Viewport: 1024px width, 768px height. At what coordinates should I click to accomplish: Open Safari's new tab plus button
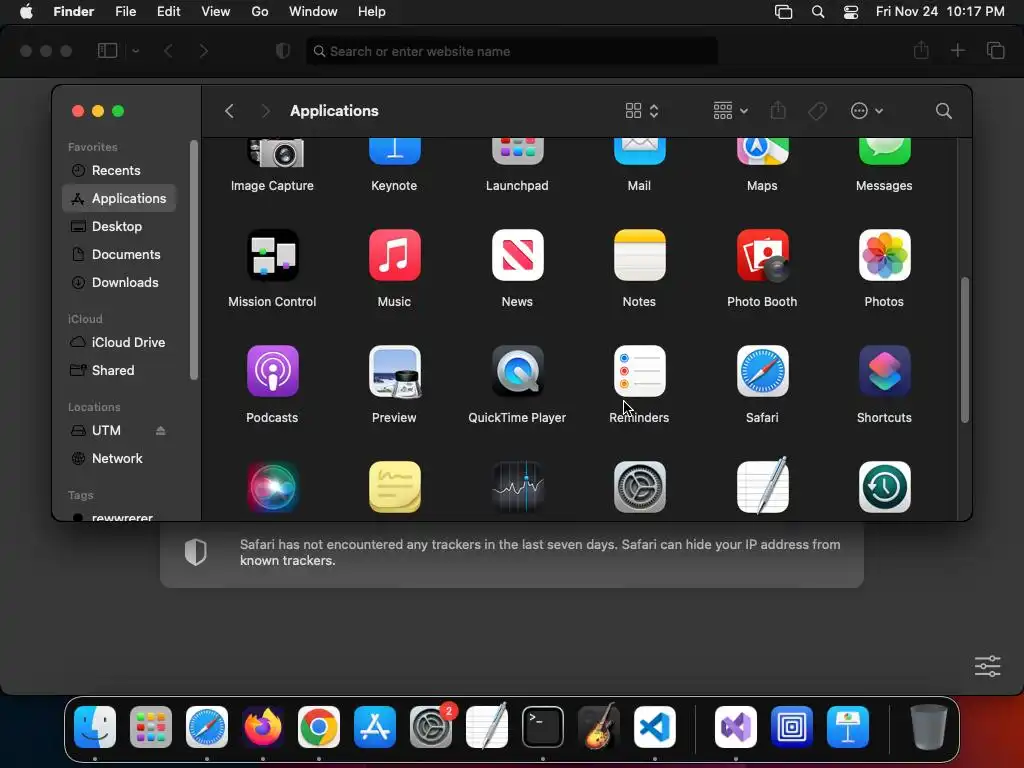[x=958, y=51]
